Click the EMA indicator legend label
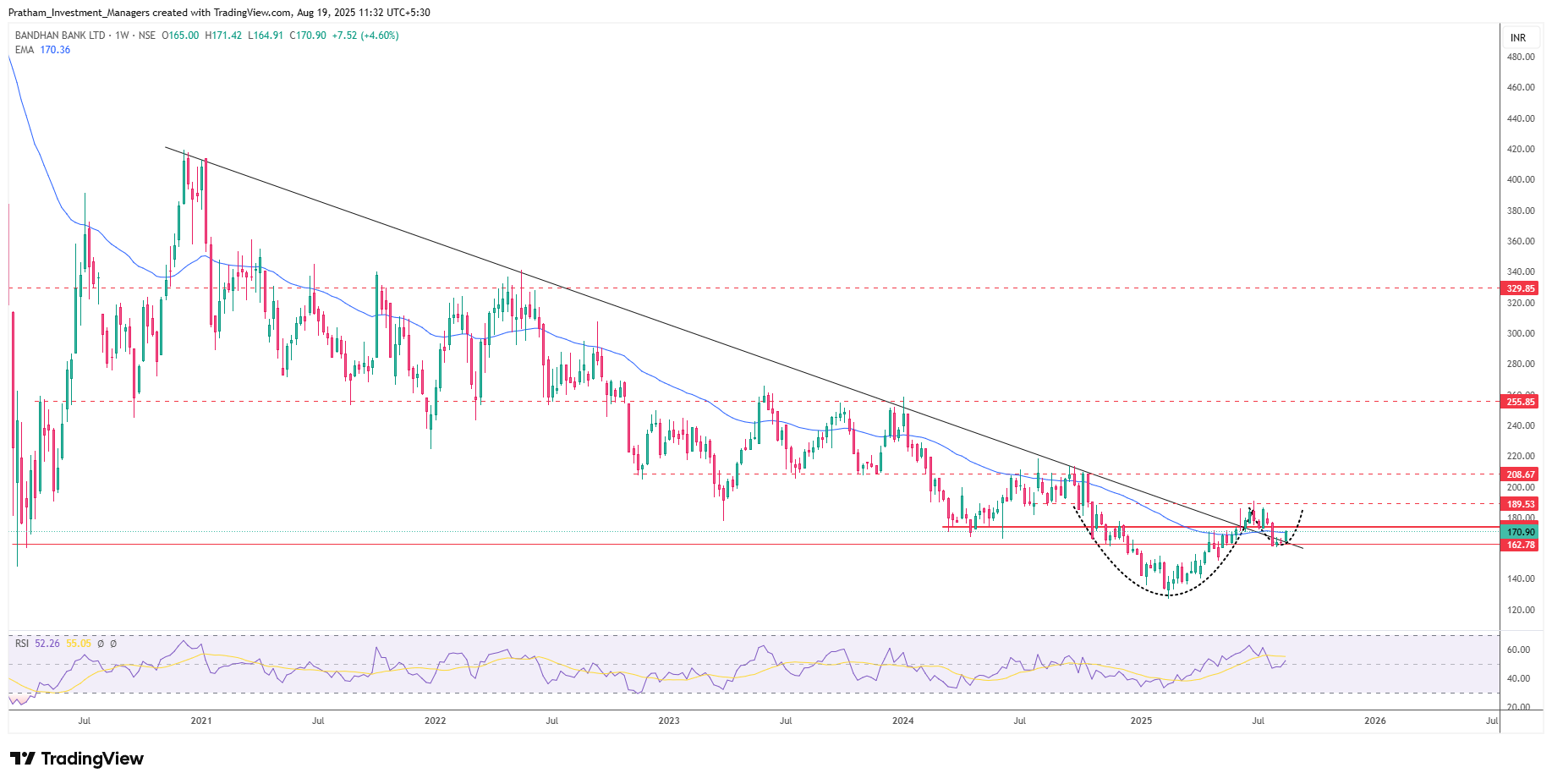 tap(25, 50)
